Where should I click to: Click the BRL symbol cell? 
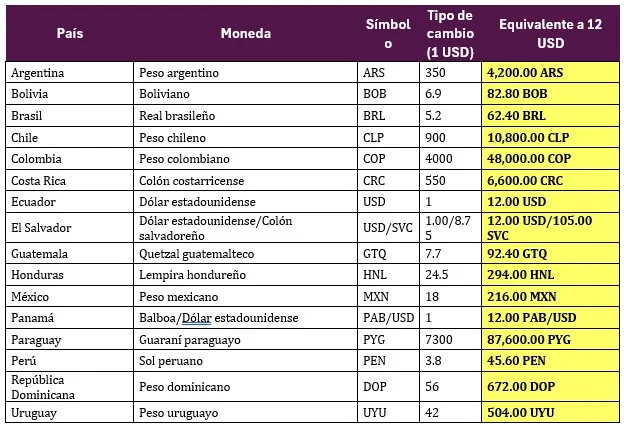coord(376,116)
